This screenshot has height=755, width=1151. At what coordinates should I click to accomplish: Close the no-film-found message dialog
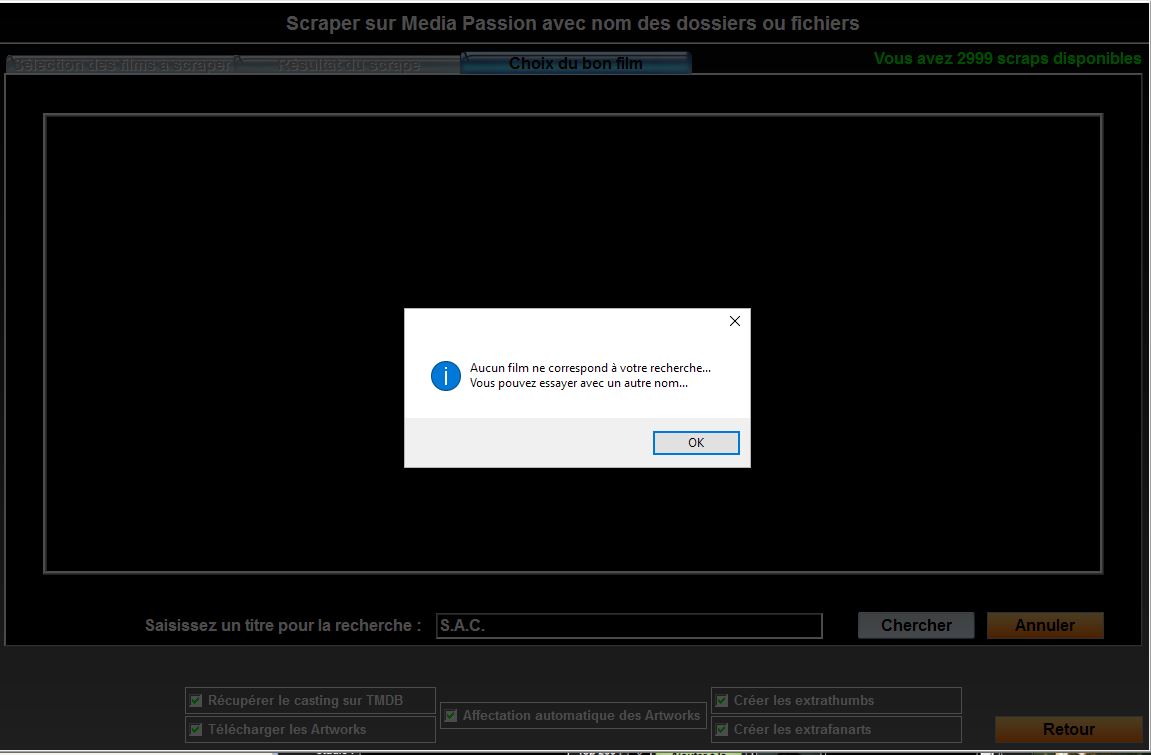pyautogui.click(x=734, y=321)
